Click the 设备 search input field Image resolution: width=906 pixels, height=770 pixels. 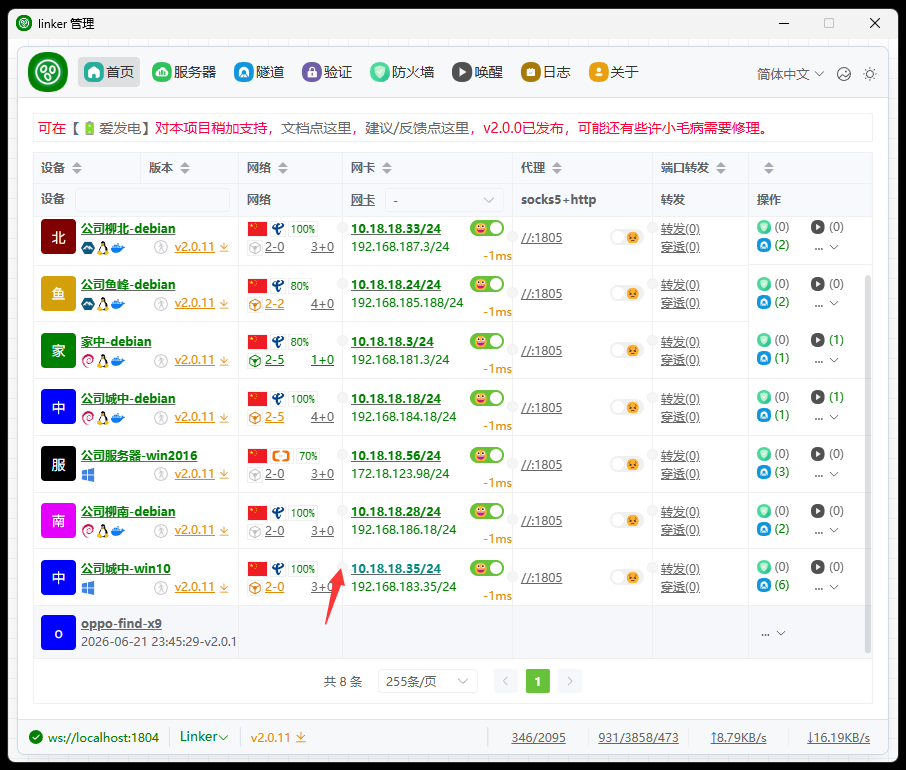(x=152, y=200)
